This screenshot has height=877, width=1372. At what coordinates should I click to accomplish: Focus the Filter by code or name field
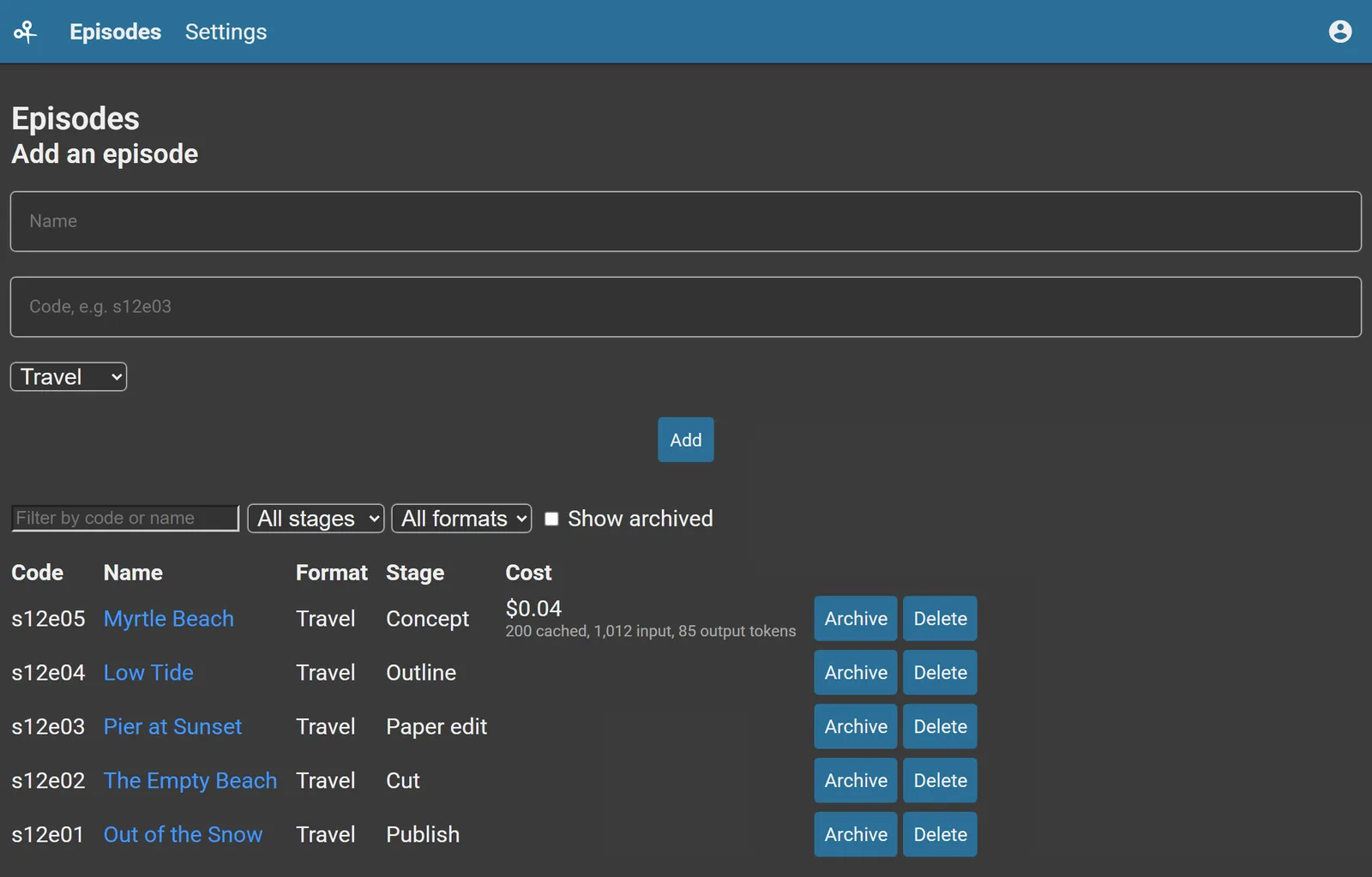125,518
